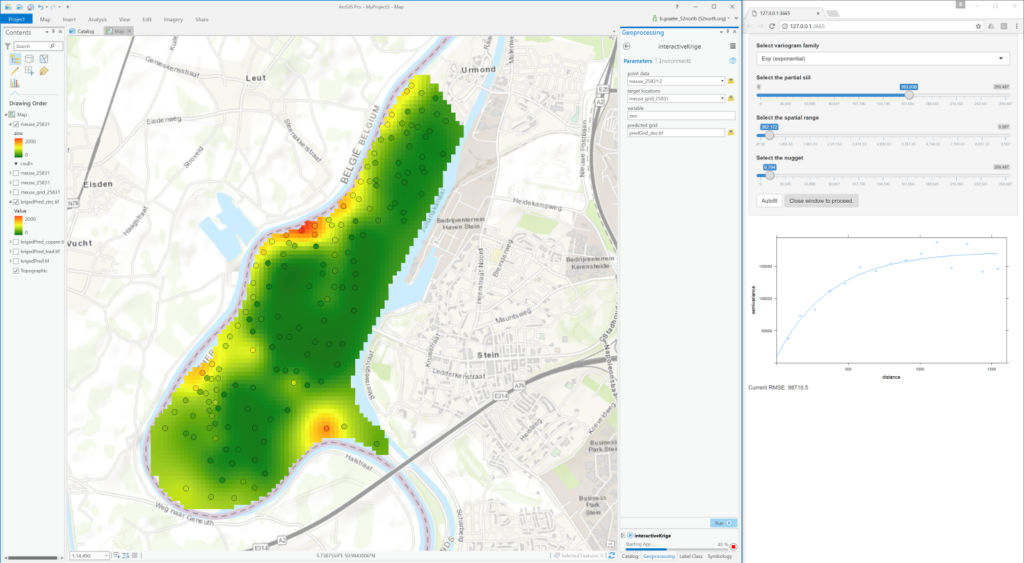Click List By Data Source icon
1024x563 pixels.
coord(29,59)
